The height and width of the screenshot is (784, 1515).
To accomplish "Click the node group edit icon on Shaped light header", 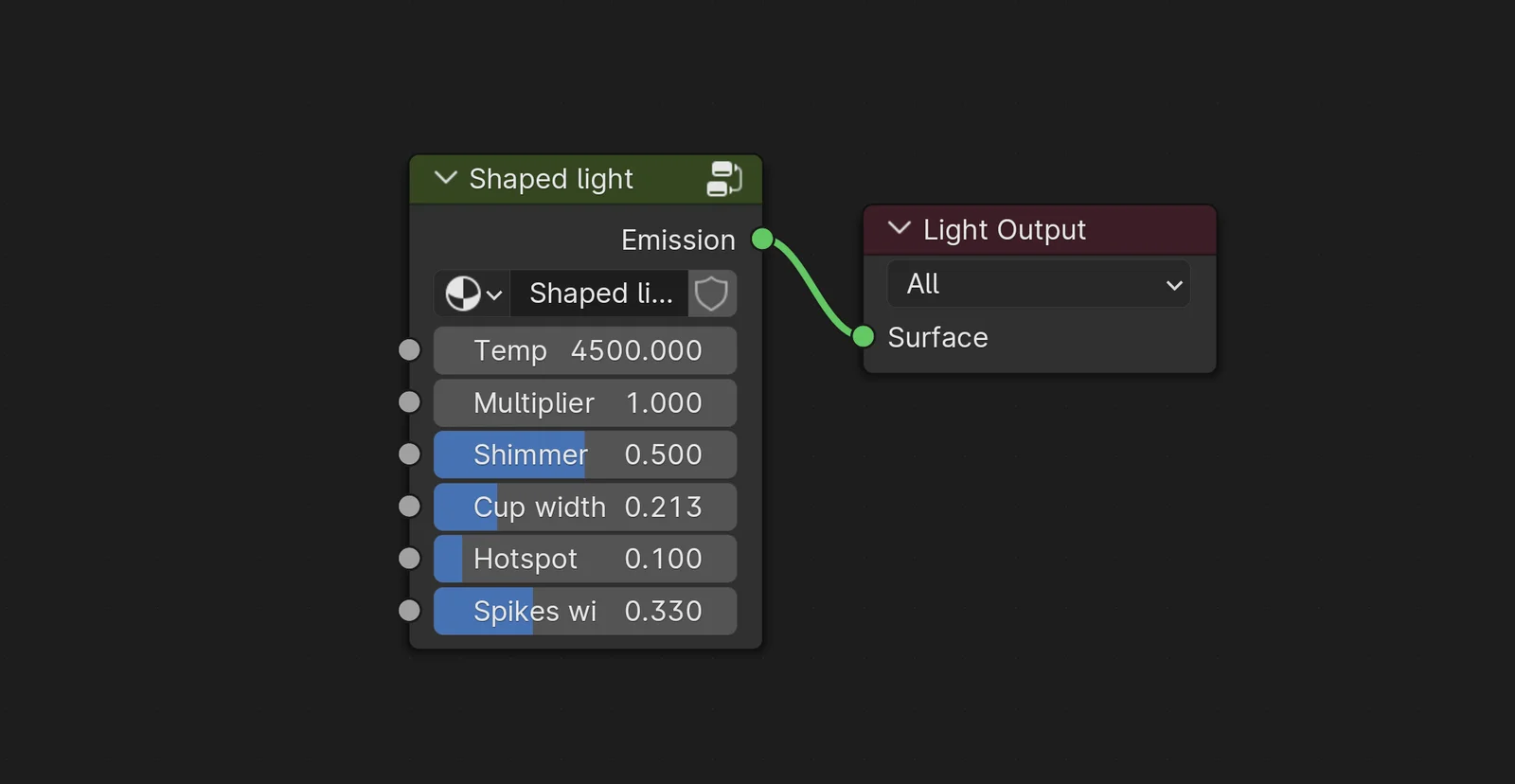I will click(x=725, y=178).
